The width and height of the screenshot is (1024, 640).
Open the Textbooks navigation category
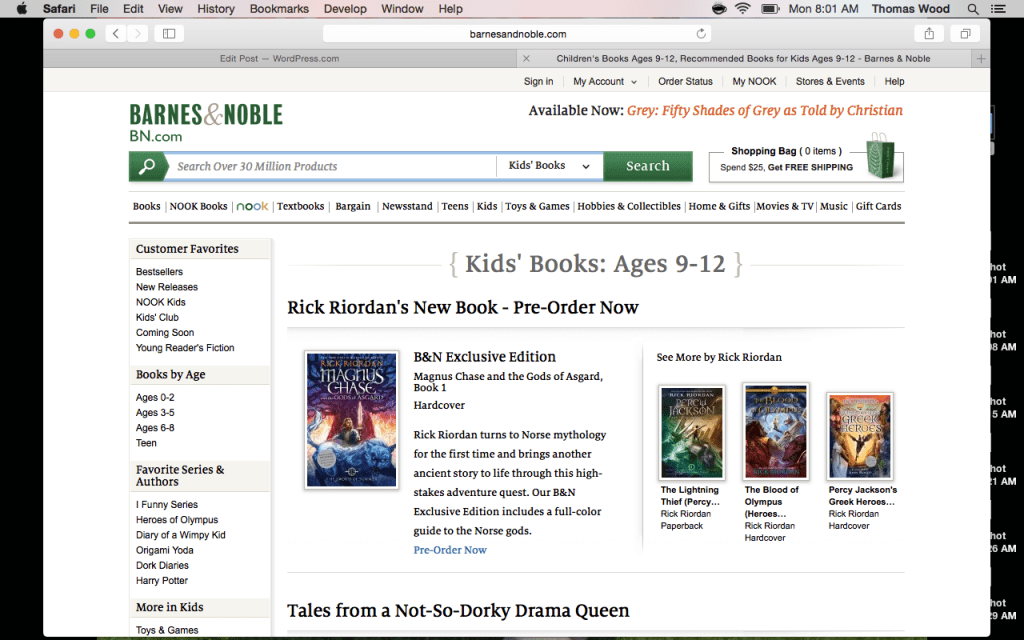tap(300, 206)
